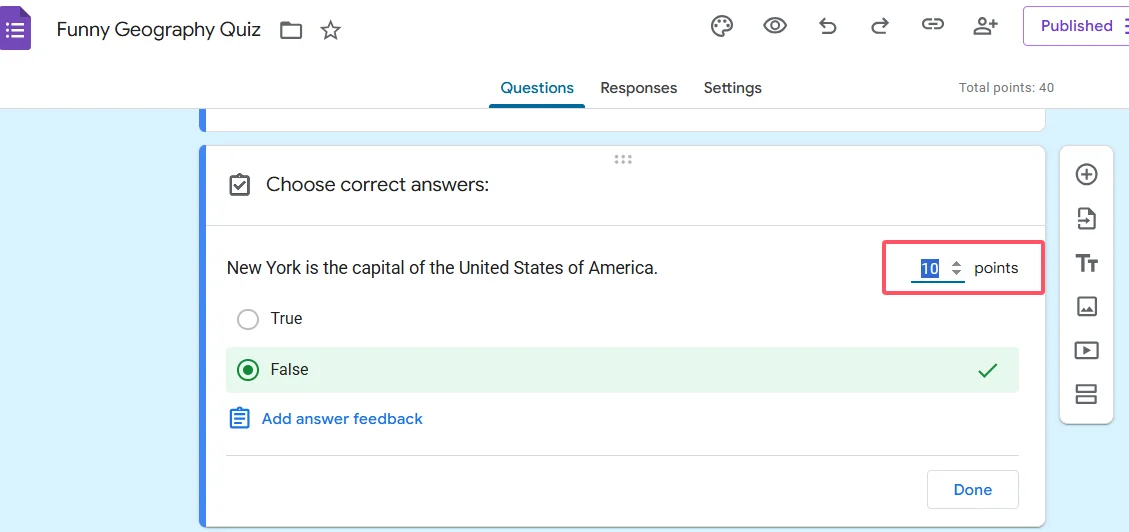Preview the form with eye icon
The image size is (1129, 532).
(775, 27)
